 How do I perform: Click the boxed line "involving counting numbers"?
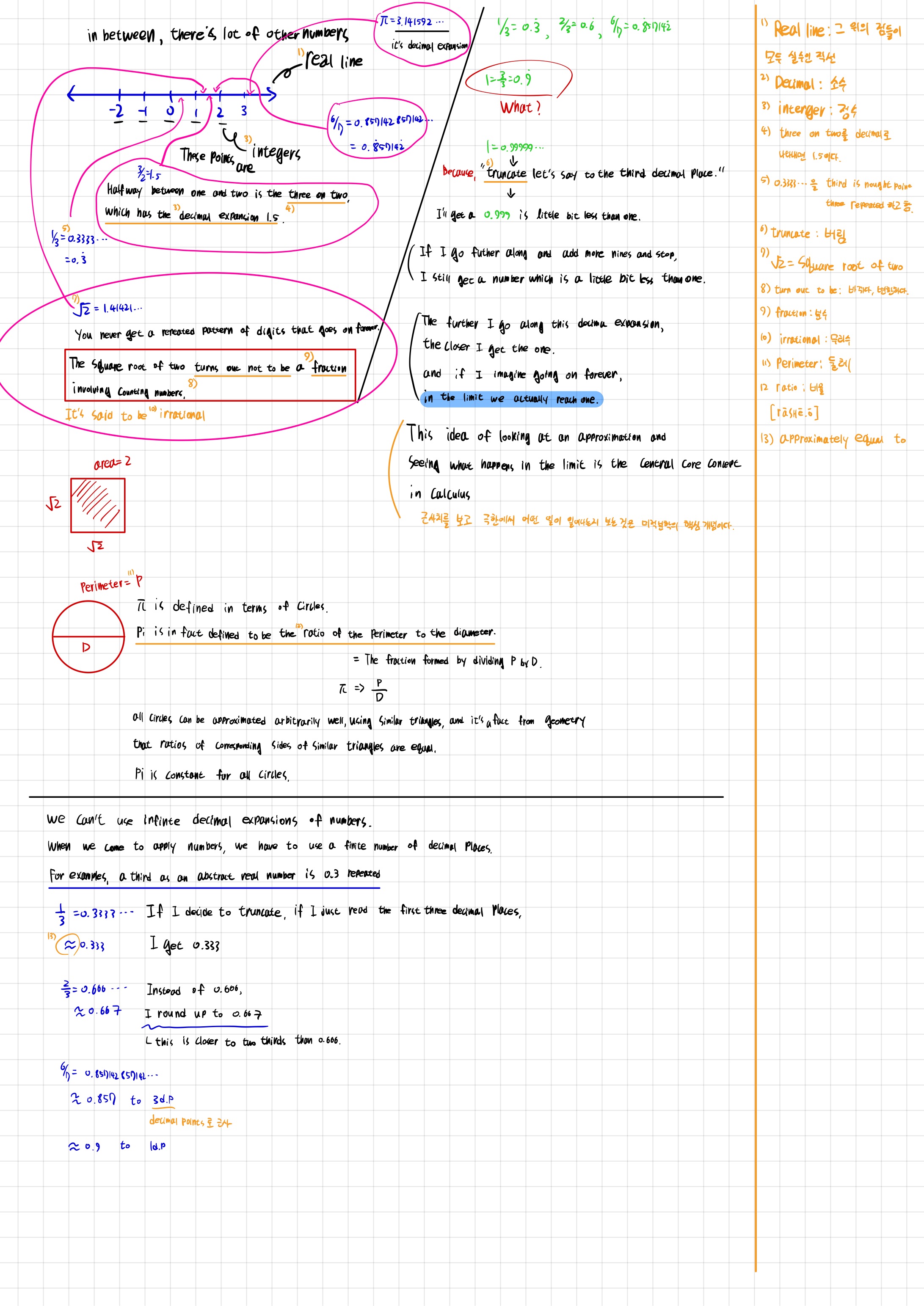coord(128,391)
